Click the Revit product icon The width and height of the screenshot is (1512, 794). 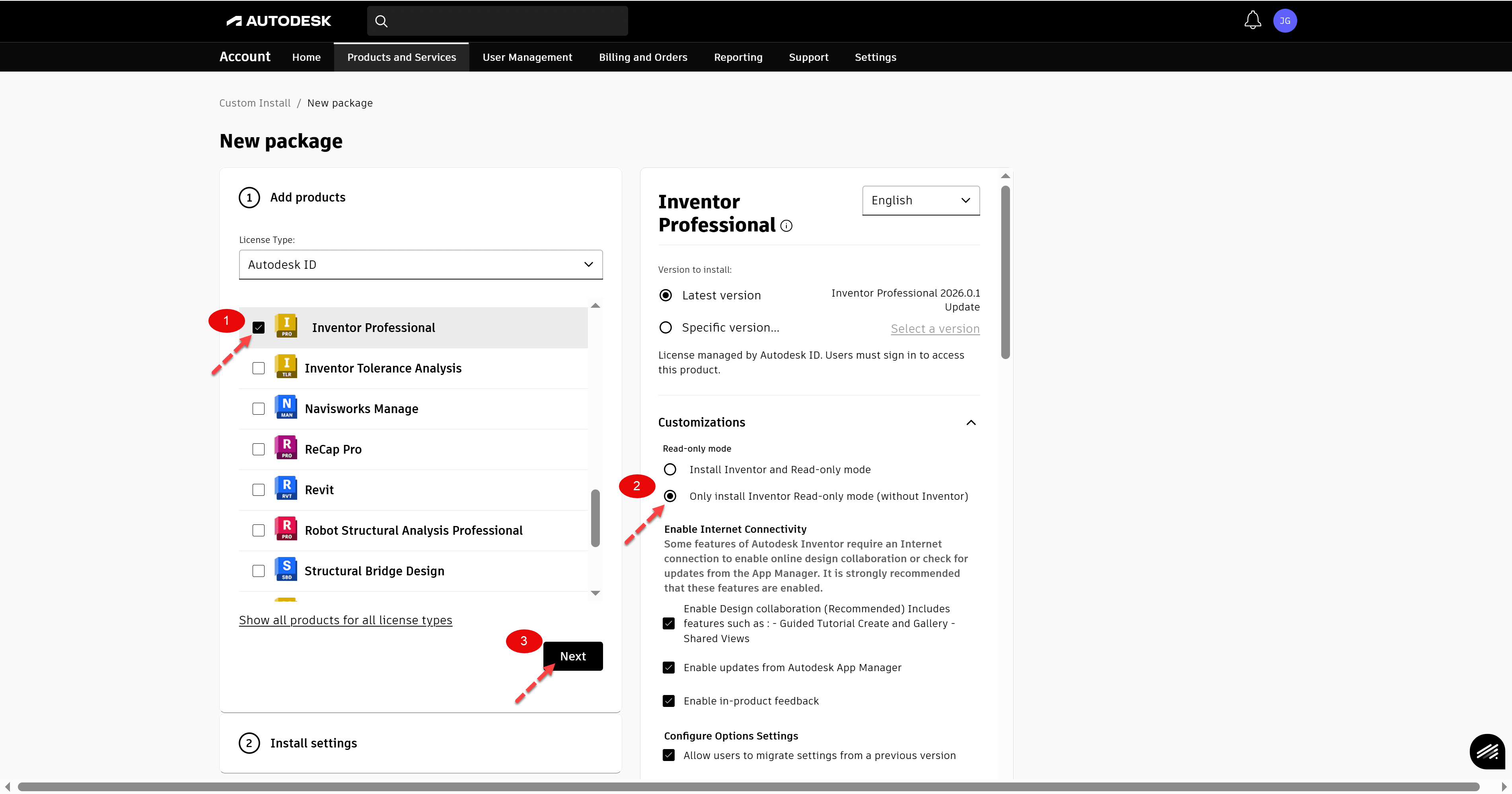tap(286, 488)
